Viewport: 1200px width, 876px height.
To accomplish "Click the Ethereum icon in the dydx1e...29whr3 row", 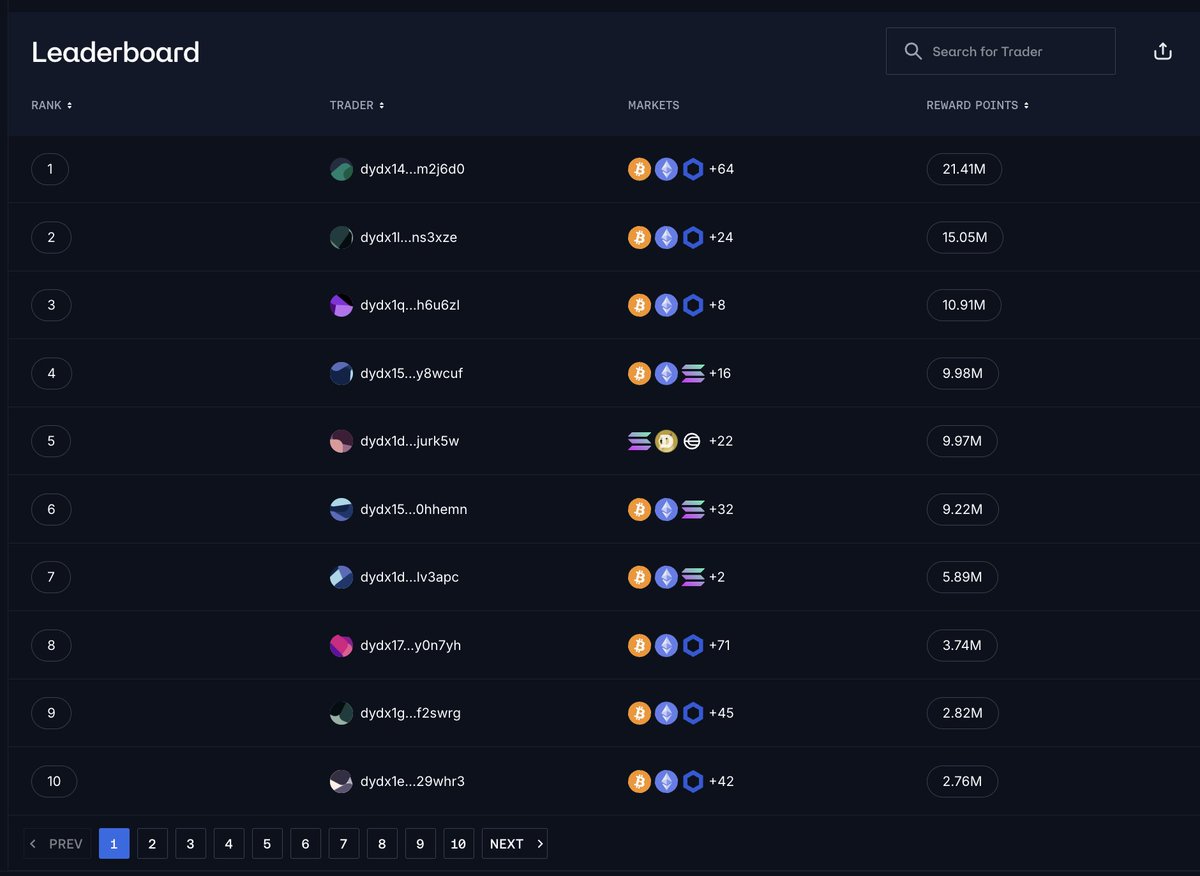I will pos(666,781).
